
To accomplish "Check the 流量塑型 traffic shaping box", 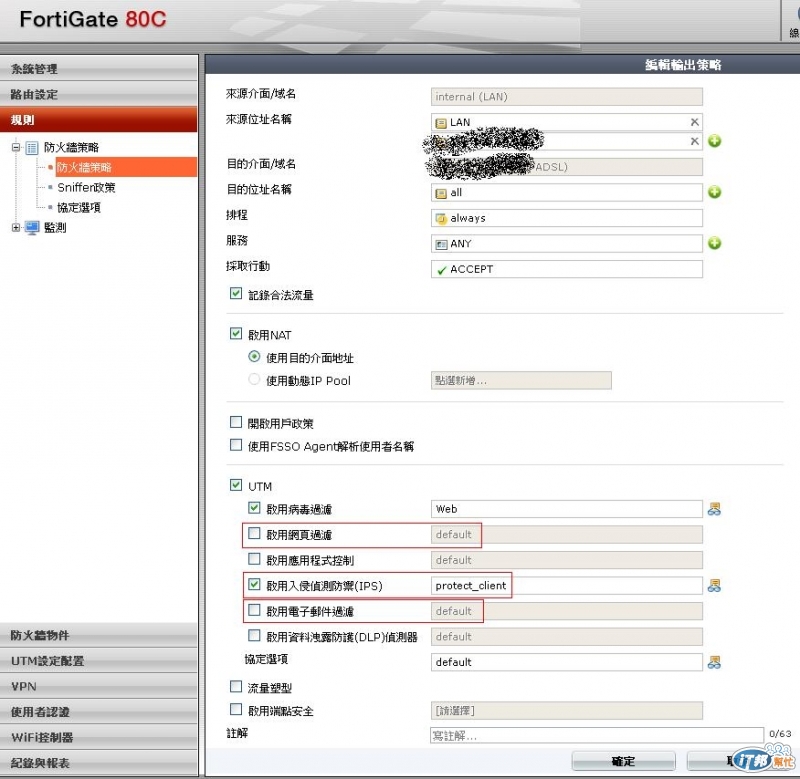I will [x=236, y=687].
